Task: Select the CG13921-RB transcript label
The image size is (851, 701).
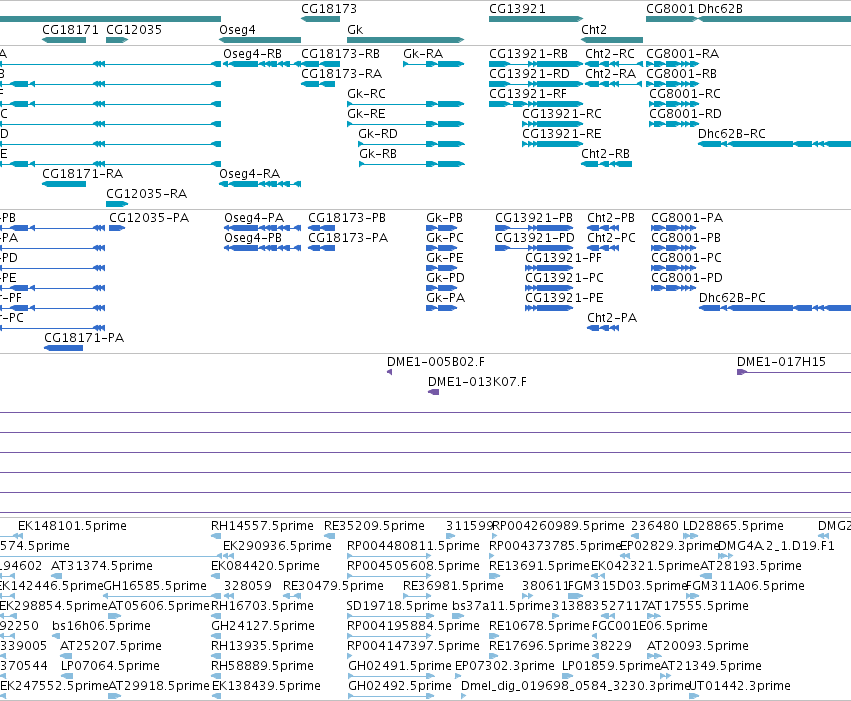Action: [528, 54]
